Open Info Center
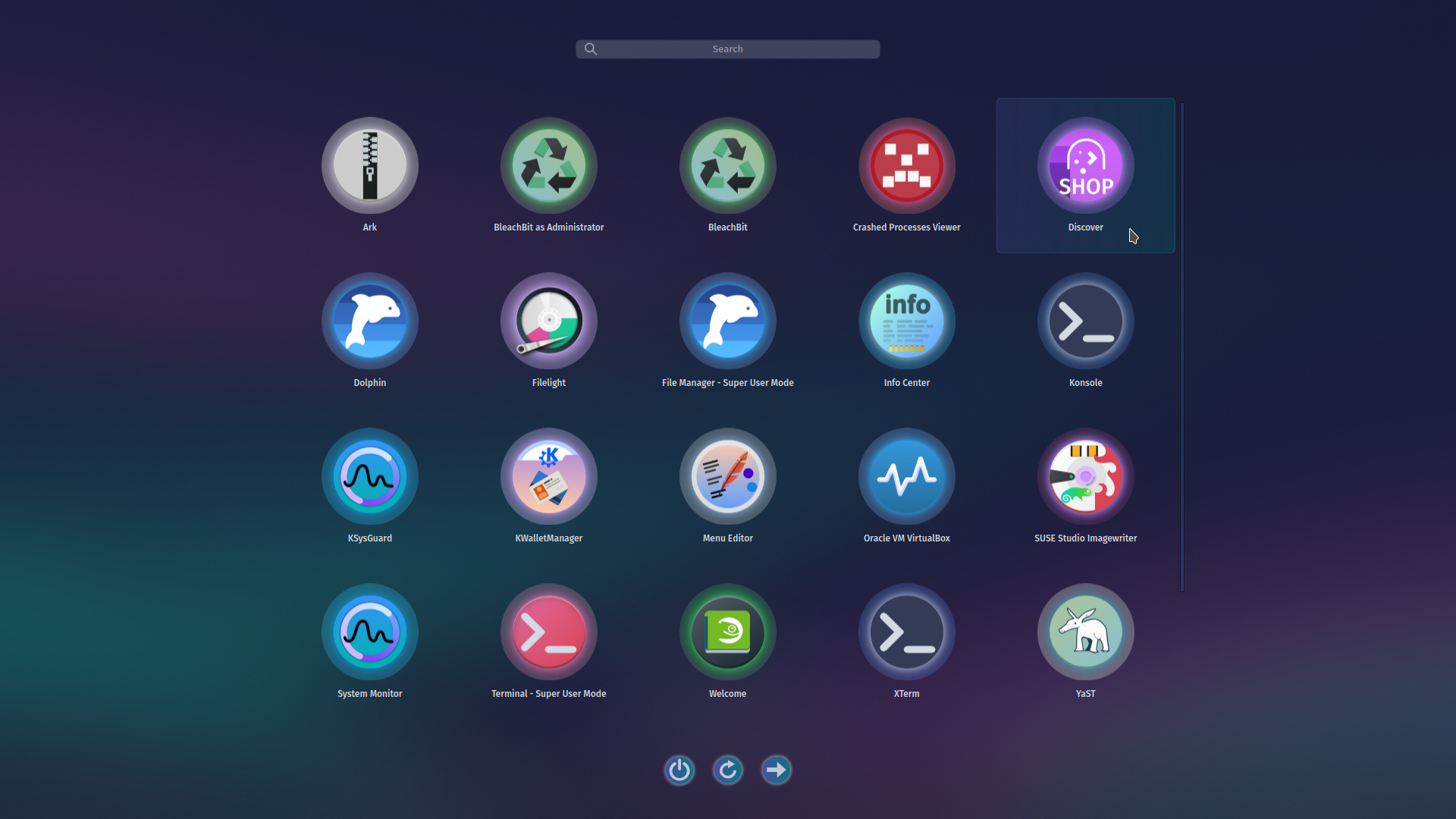This screenshot has height=819, width=1456. pyautogui.click(x=907, y=322)
